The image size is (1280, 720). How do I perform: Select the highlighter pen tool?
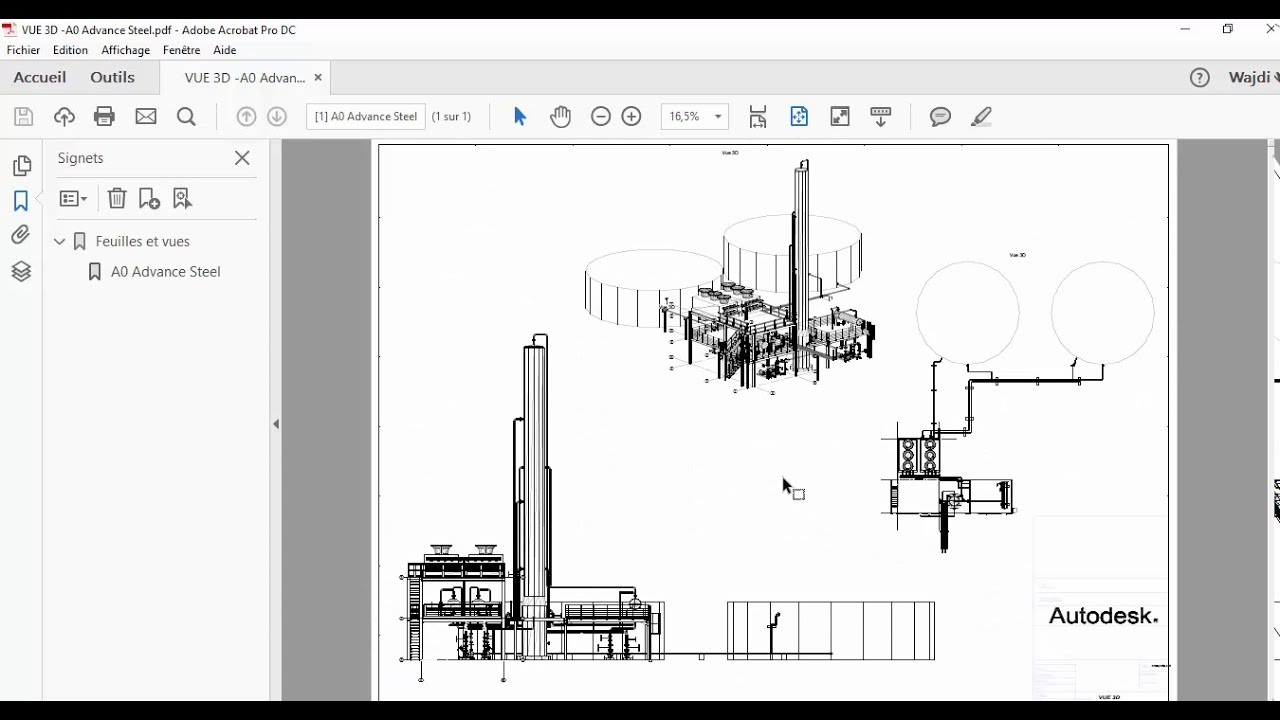tap(981, 117)
